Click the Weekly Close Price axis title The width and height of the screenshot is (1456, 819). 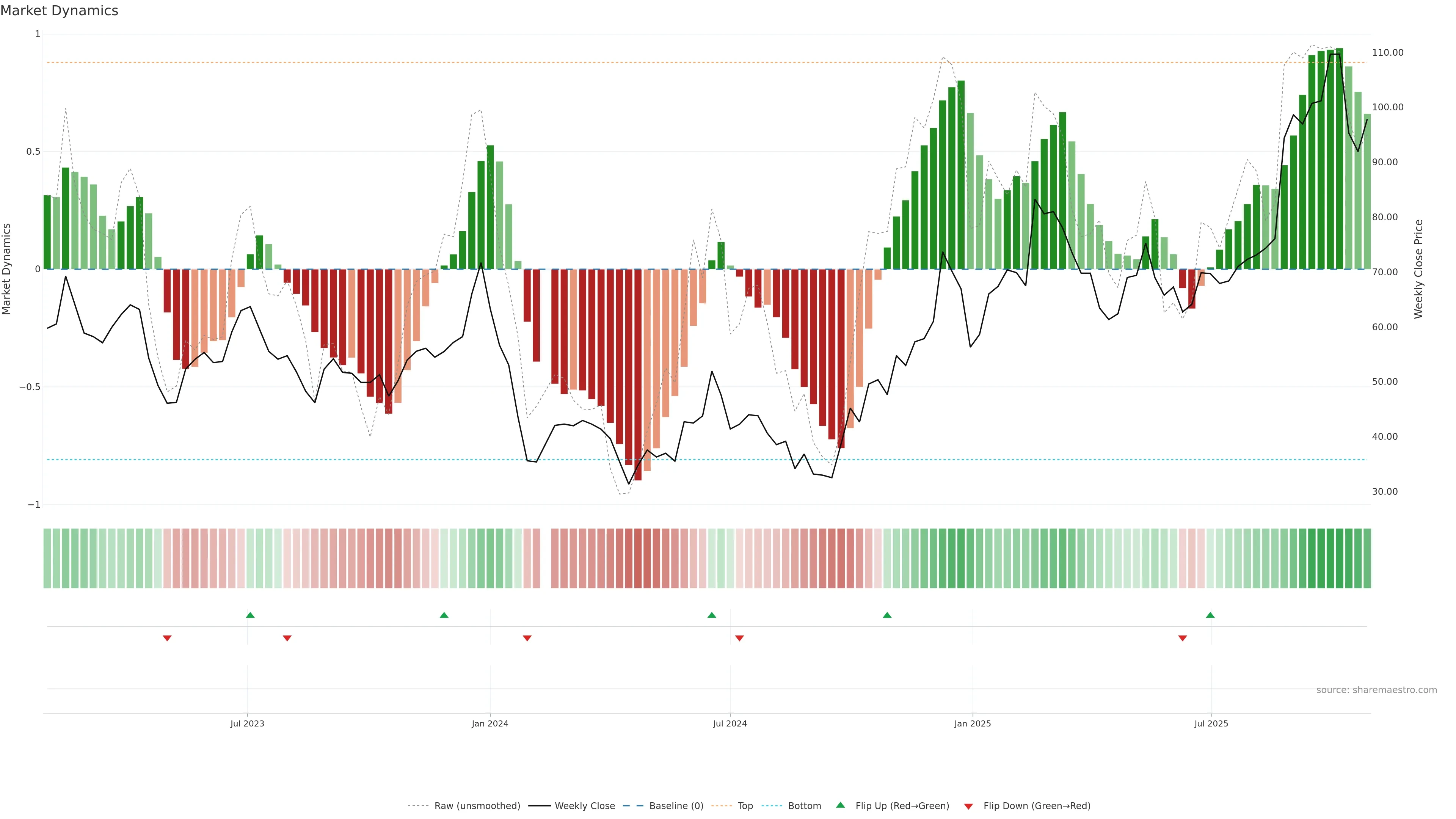tap(1418, 269)
